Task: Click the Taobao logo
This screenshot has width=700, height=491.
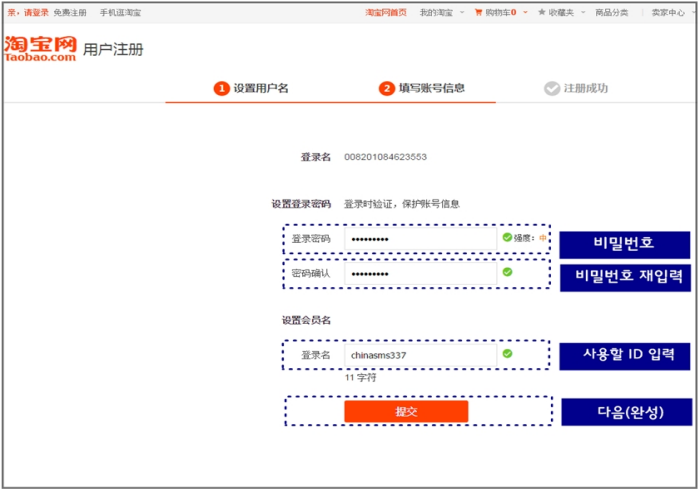Action: tap(40, 49)
